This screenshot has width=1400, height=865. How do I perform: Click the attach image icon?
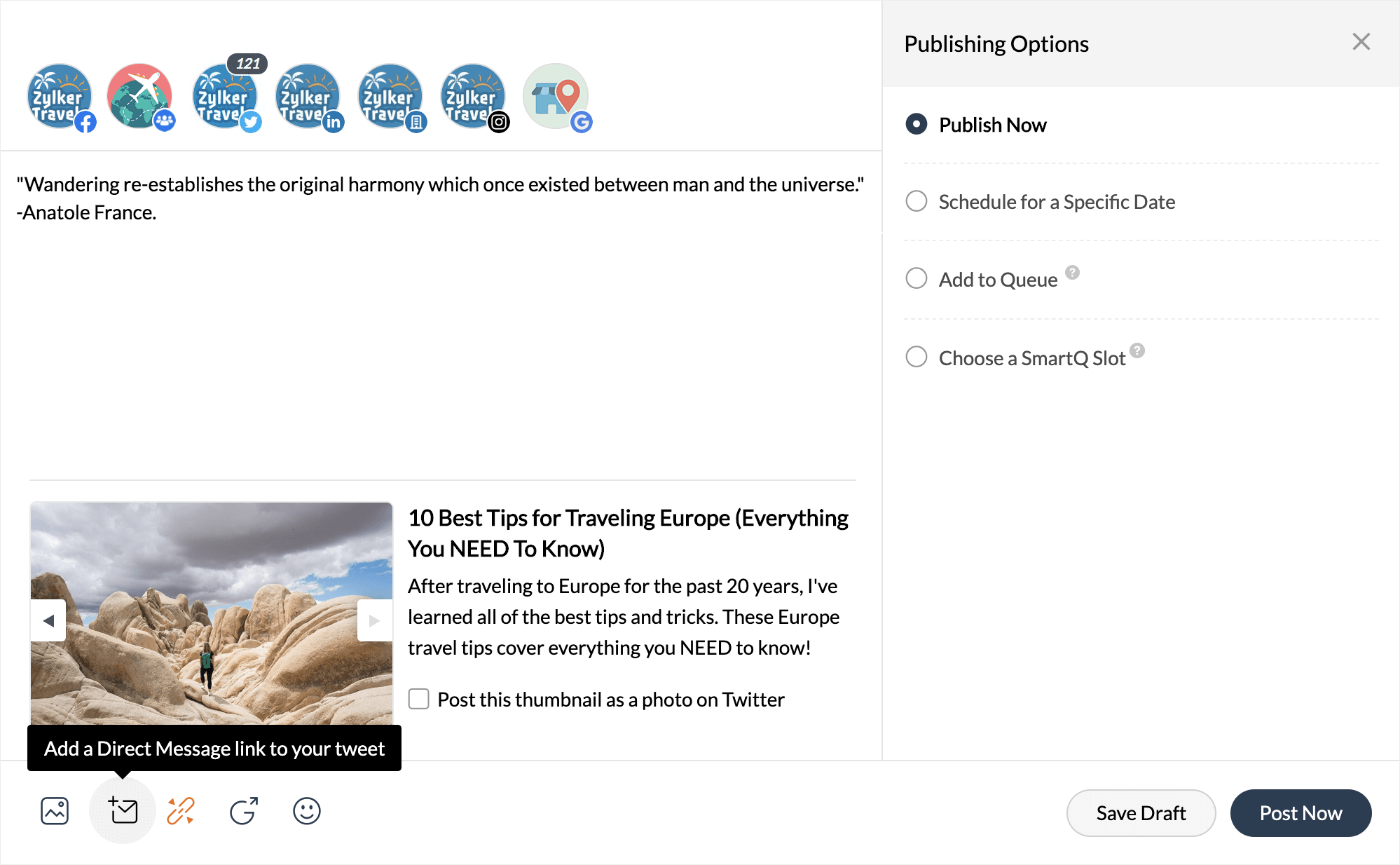pyautogui.click(x=55, y=811)
